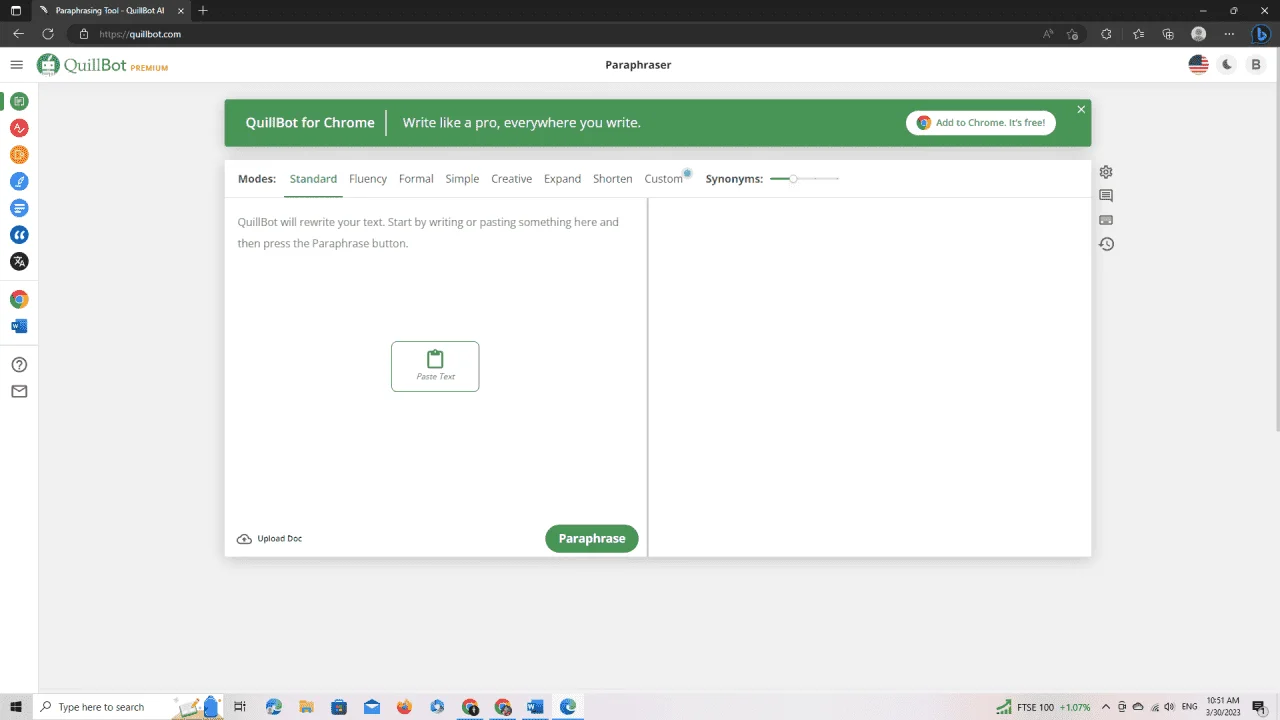Open browser Extensions puzzle icon
This screenshot has width=1280, height=720.
tap(1106, 34)
